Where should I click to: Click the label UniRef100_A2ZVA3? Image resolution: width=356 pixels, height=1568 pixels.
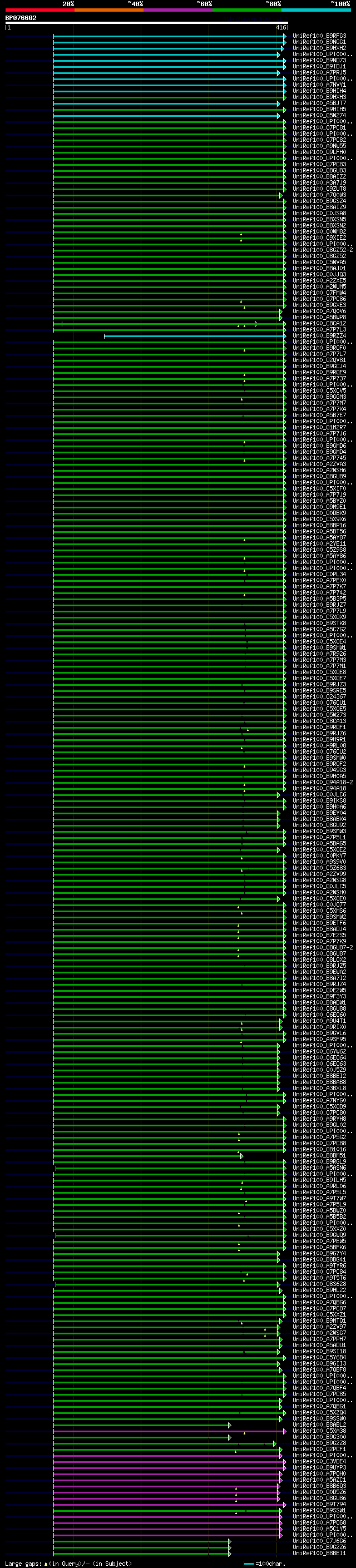point(319,464)
